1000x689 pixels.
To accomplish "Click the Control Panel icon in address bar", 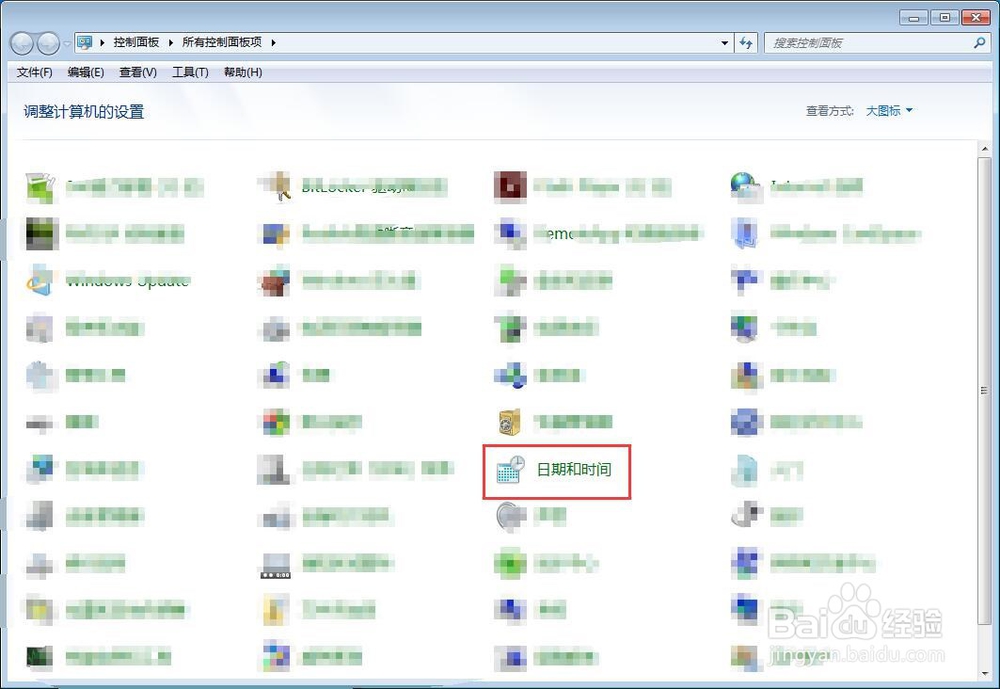I will [x=84, y=43].
